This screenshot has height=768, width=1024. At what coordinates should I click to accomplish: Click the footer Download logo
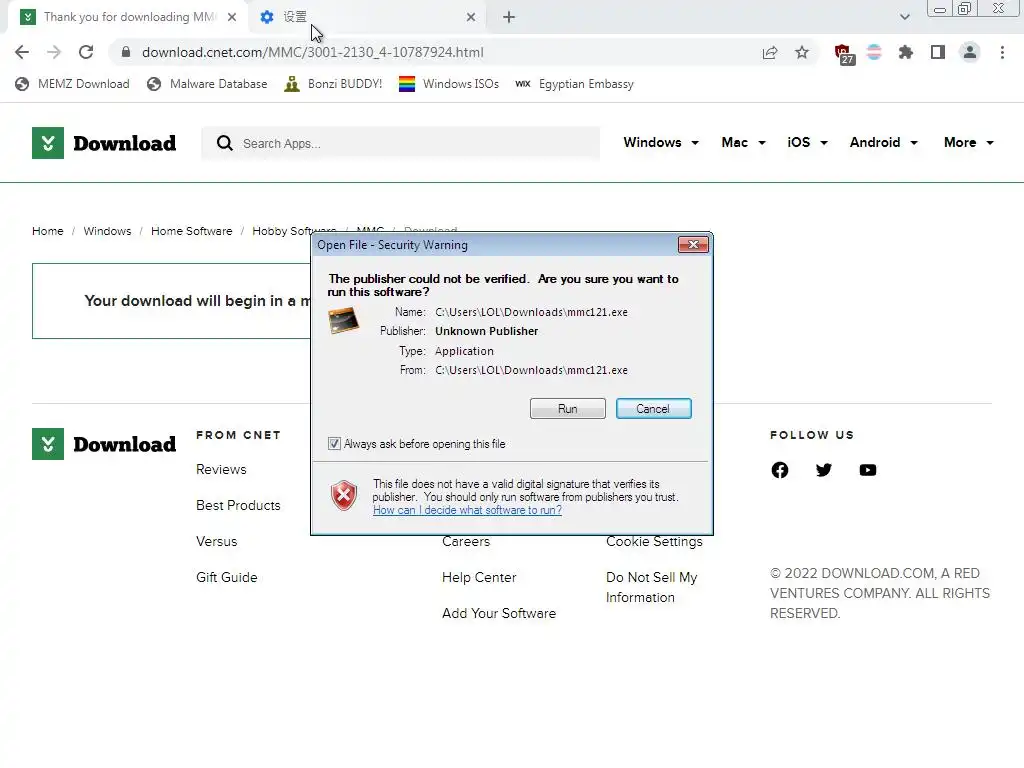[x=104, y=444]
